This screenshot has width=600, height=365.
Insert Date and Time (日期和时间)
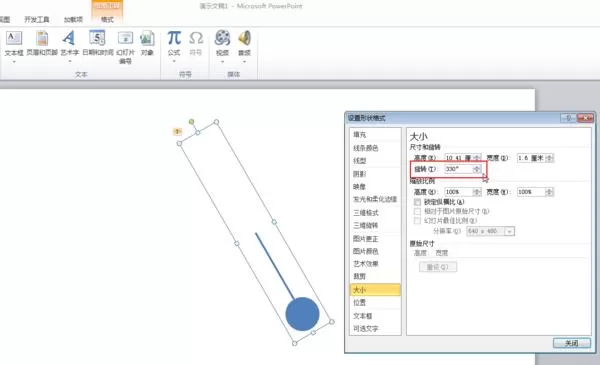(x=98, y=43)
